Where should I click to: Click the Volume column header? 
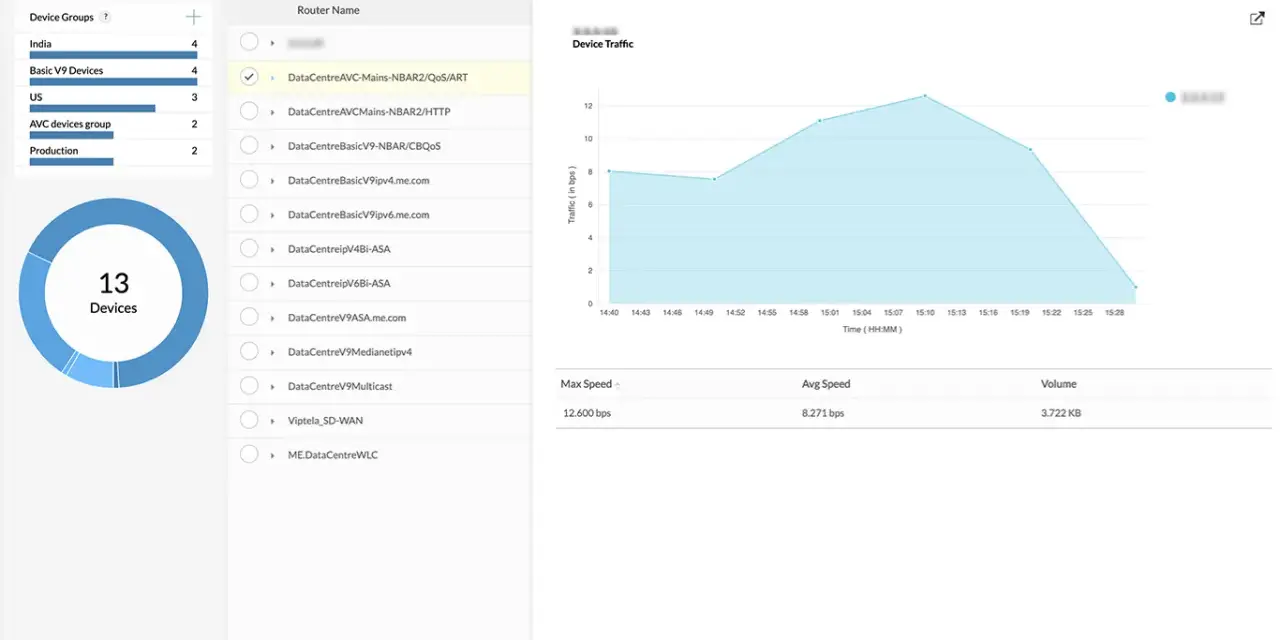[x=1059, y=384]
